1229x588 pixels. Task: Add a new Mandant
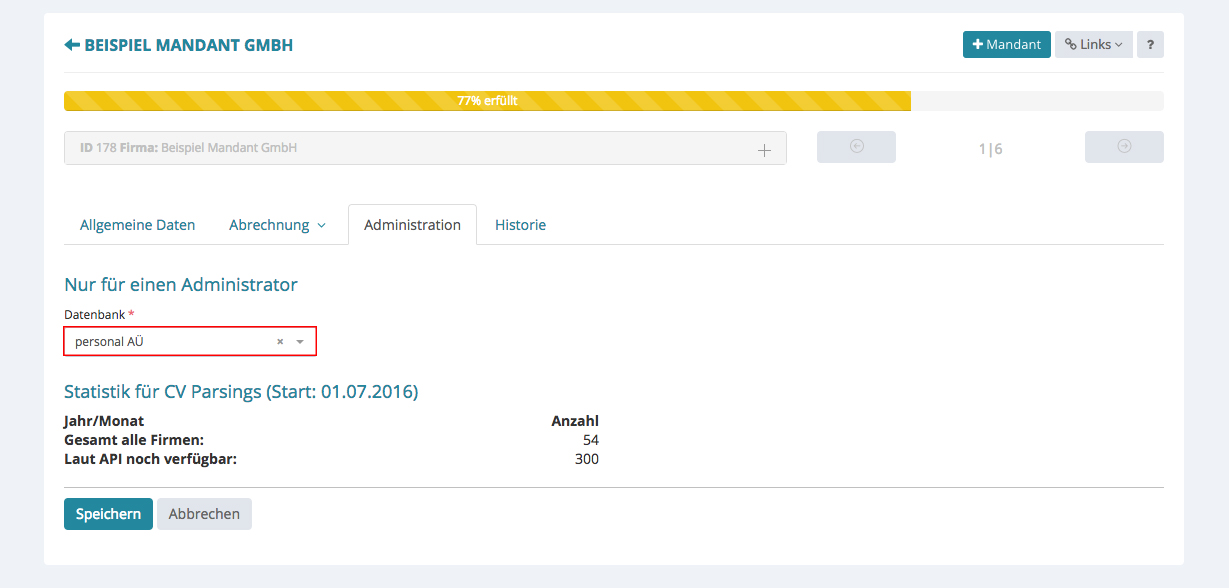[x=1006, y=45]
